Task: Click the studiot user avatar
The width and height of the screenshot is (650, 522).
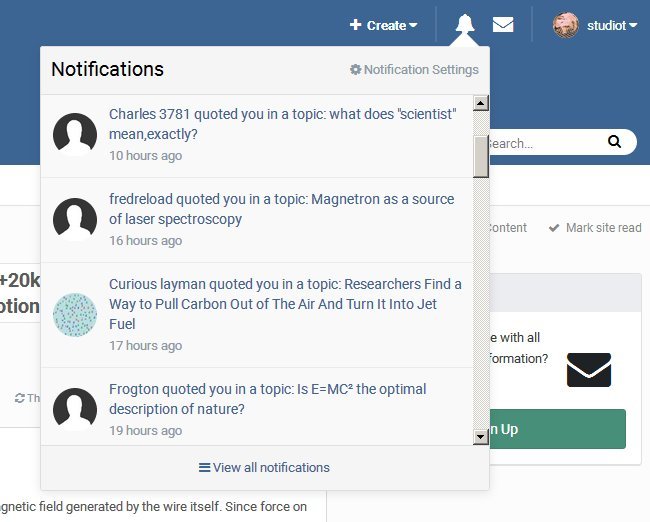Action: click(565, 25)
